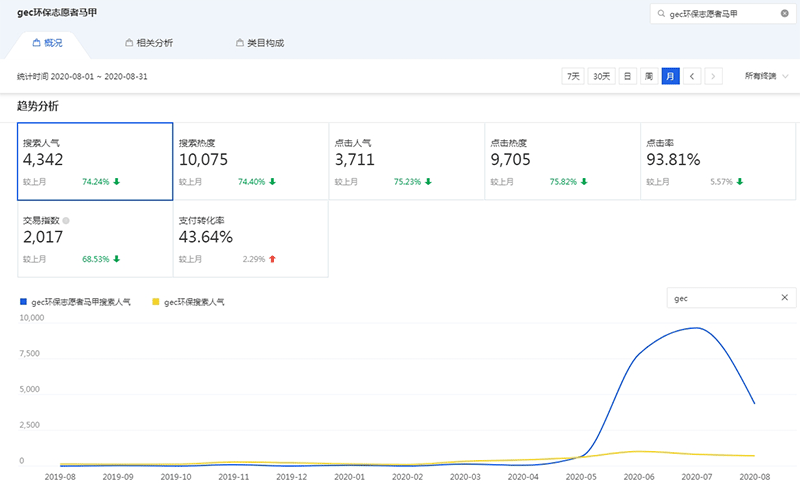Go to the next period using the right arrow
Screen dimensions: 800x494
(713, 76)
